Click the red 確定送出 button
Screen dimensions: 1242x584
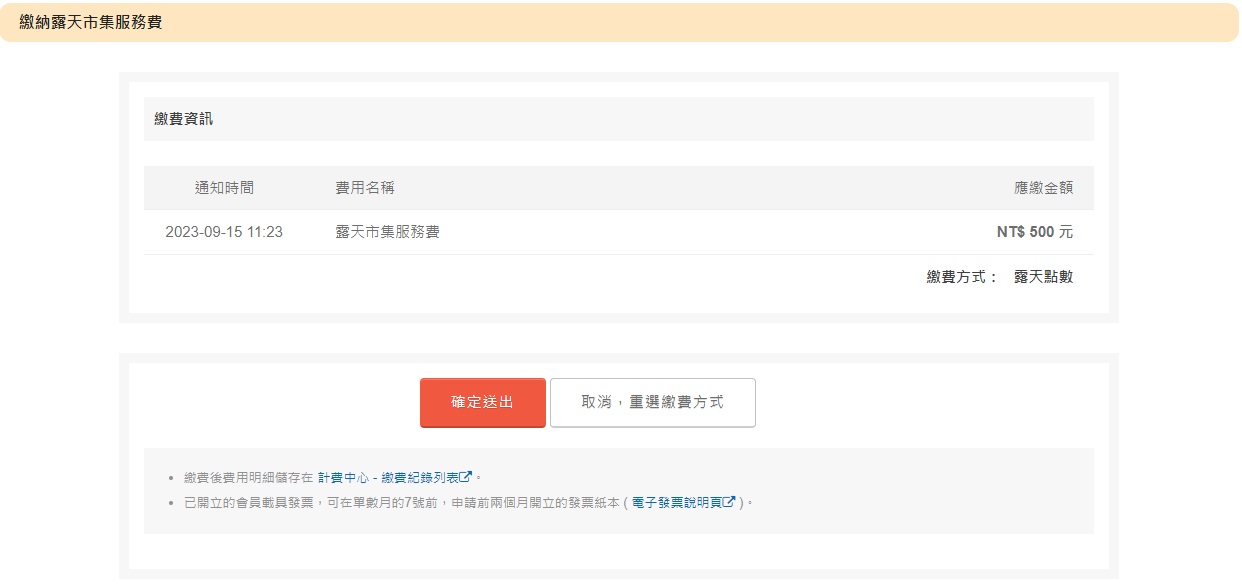482,402
